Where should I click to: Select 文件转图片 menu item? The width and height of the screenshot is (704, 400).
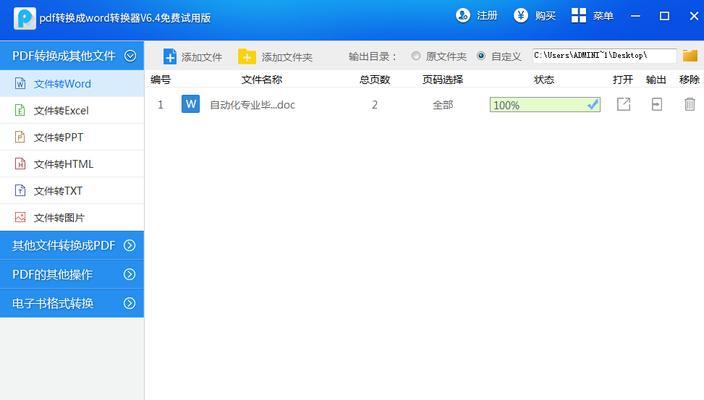click(x=72, y=217)
